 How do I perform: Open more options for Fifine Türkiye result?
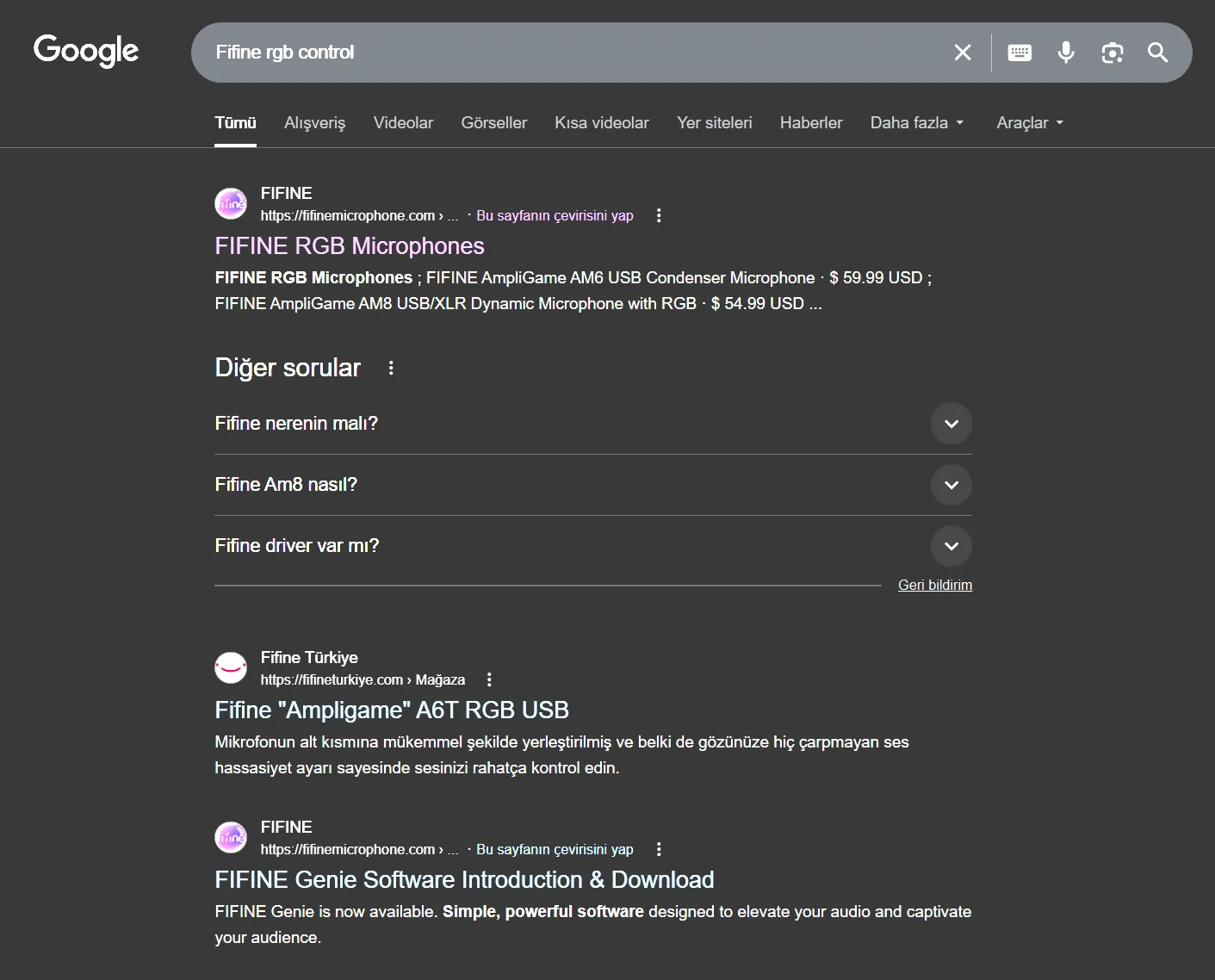[489, 679]
